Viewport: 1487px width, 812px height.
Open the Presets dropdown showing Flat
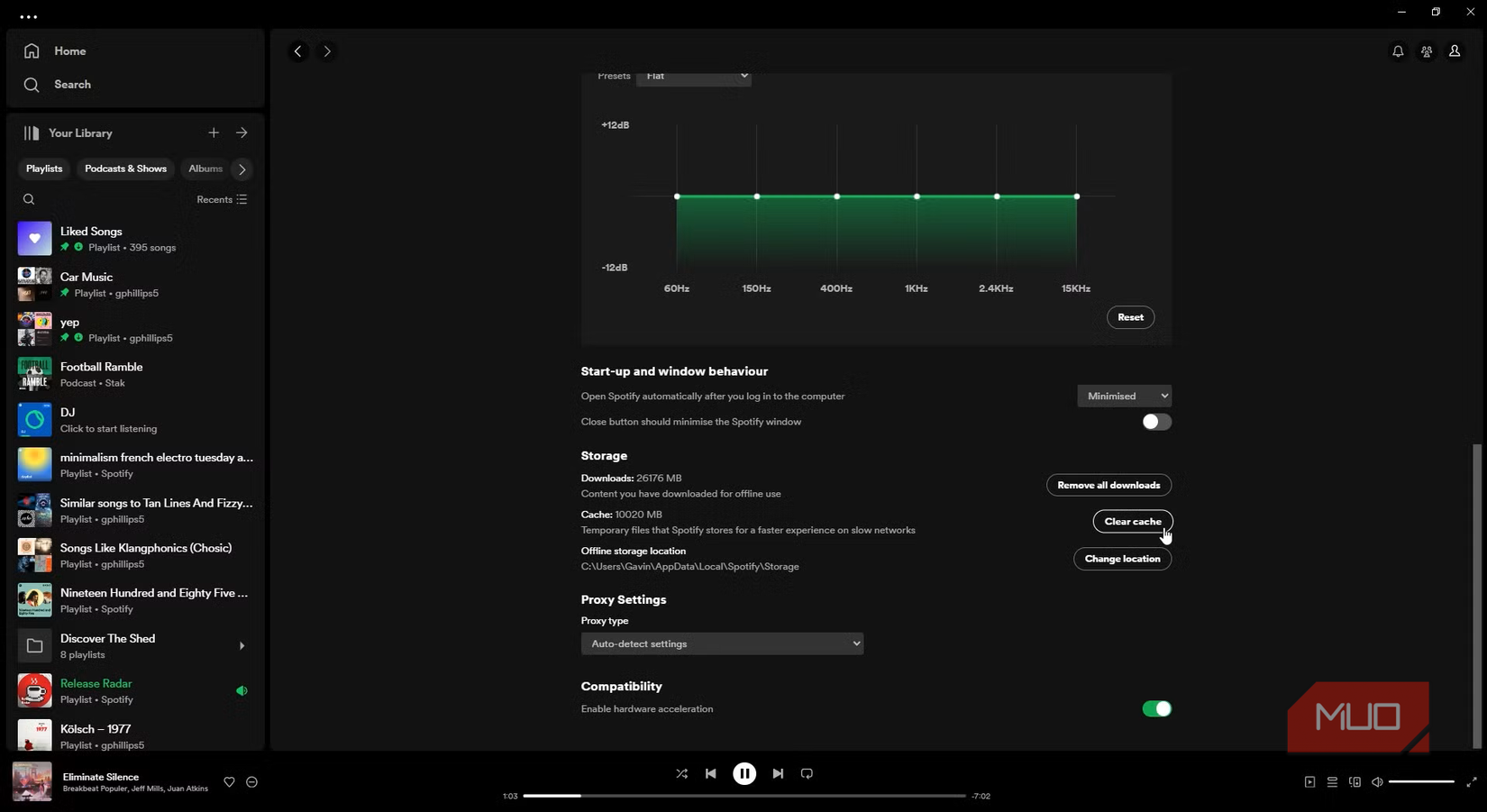click(694, 77)
